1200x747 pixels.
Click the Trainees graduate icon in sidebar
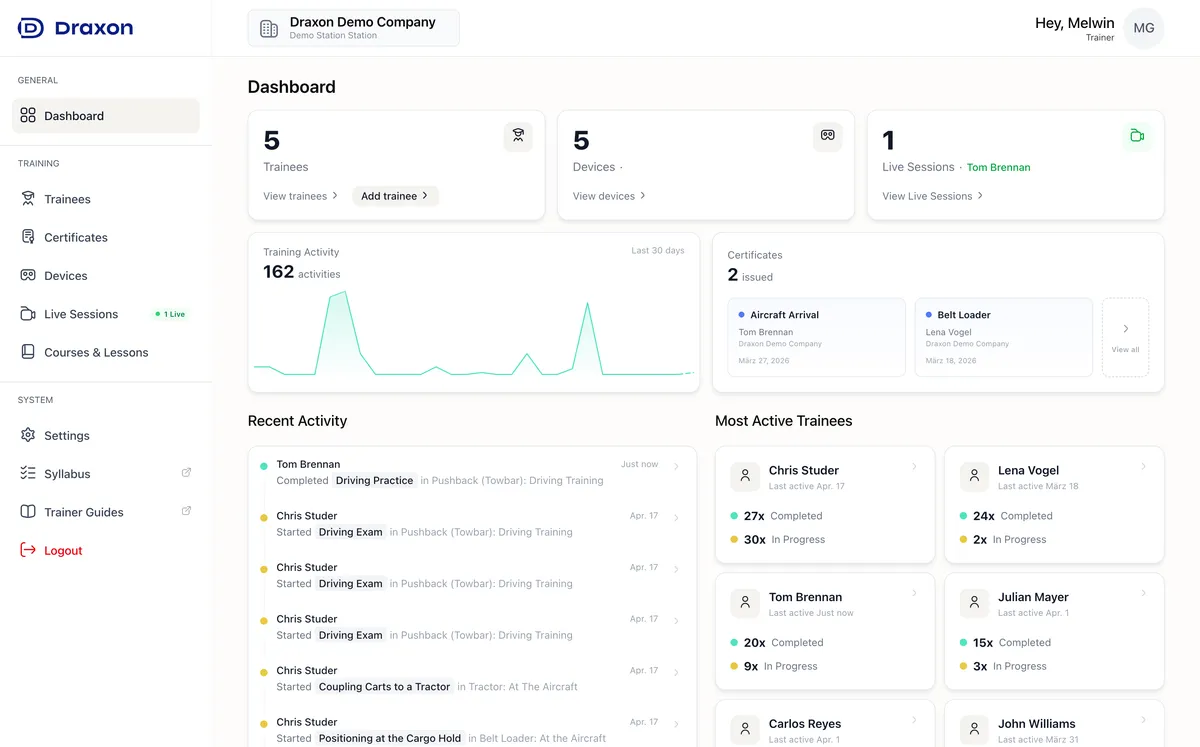[x=28, y=199]
